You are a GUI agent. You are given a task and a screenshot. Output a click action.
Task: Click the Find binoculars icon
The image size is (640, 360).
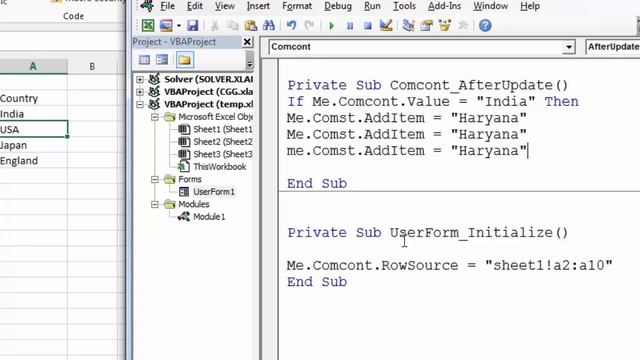tap(269, 26)
